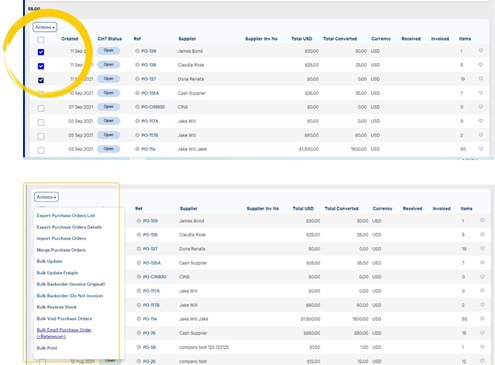Image resolution: width=495 pixels, height=365 pixels.
Task: Open the PO-76 reference link
Action: click(x=149, y=333)
